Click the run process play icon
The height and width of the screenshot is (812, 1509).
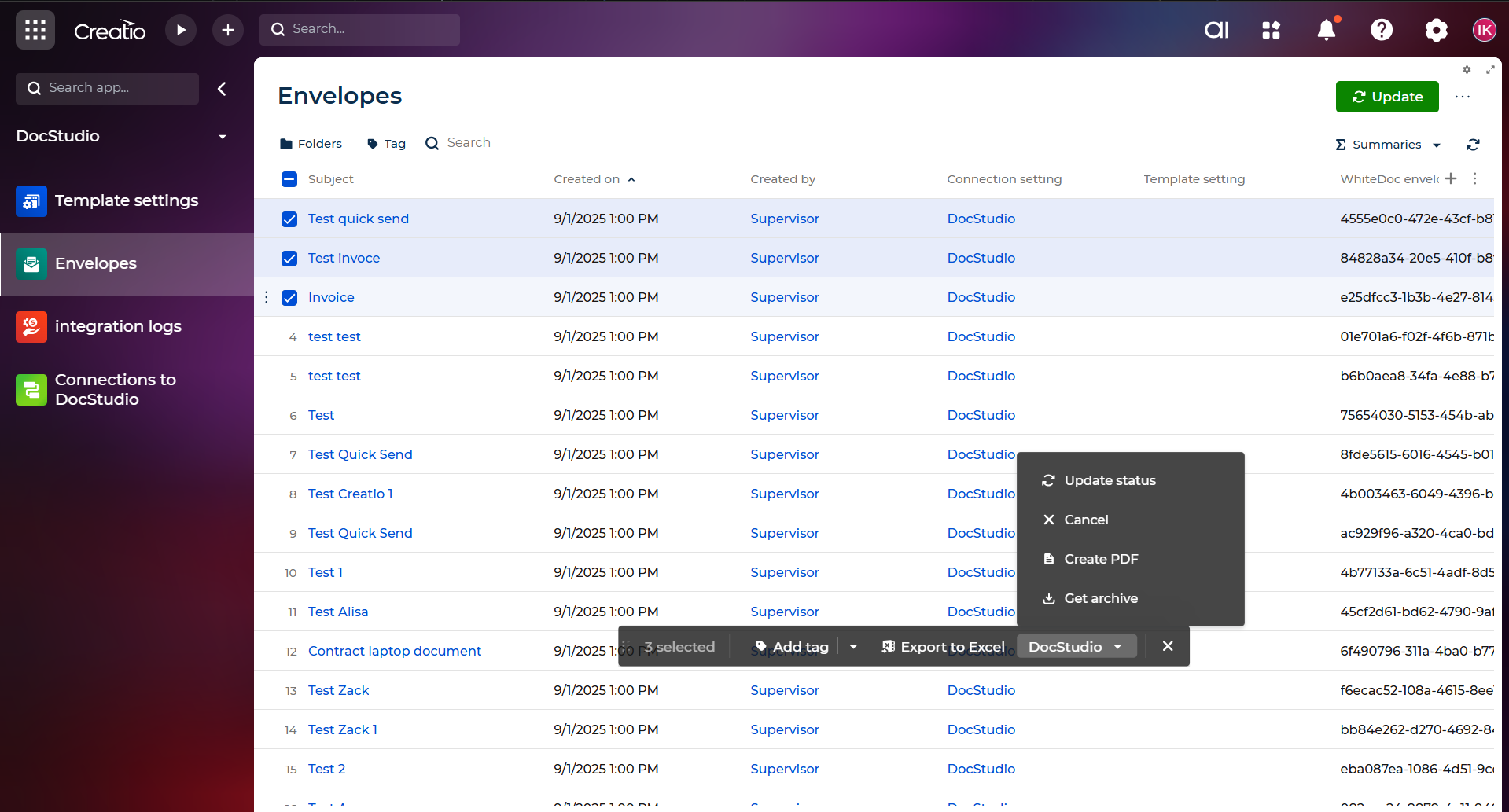pyautogui.click(x=181, y=30)
